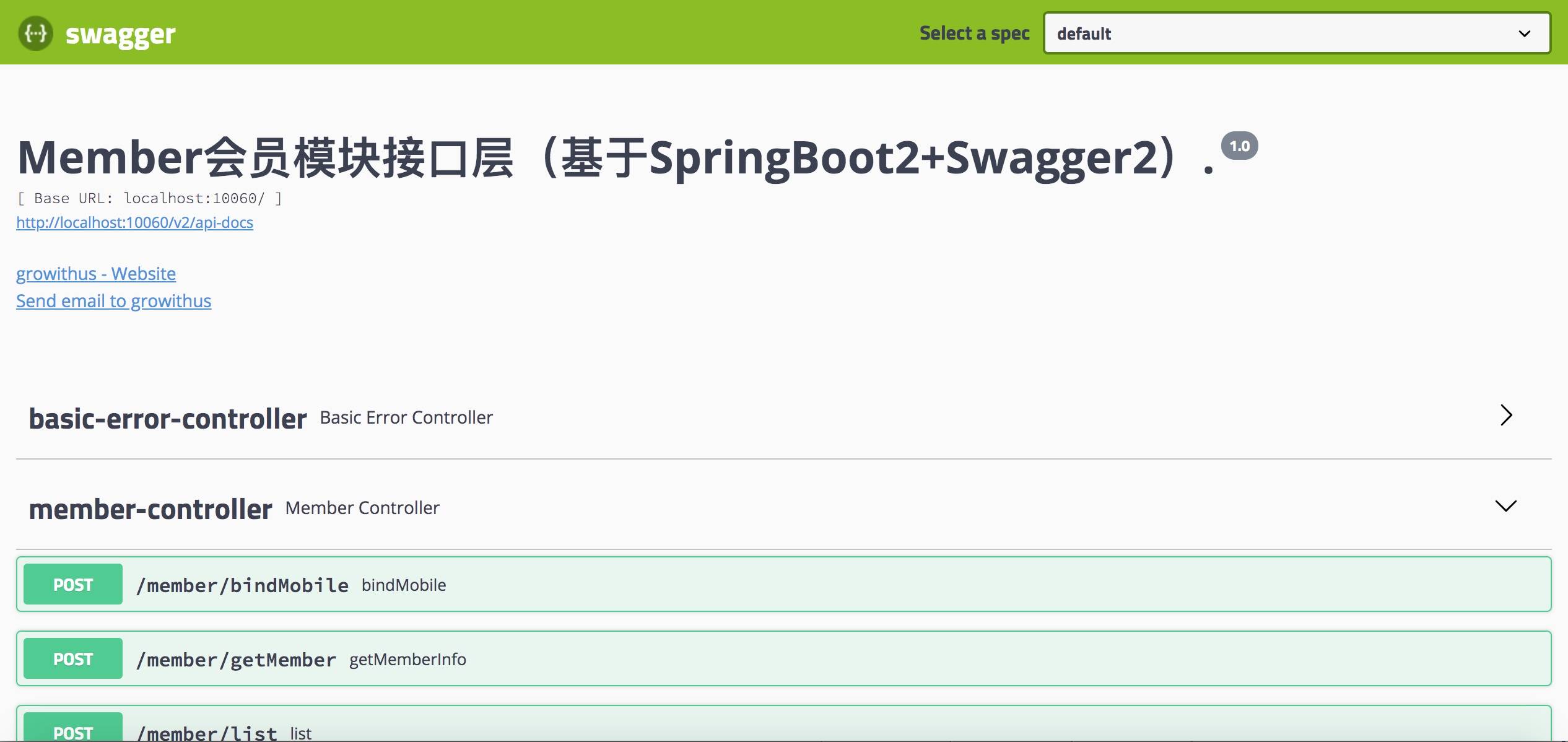Open the /member/list operation row
1568x742 pixels.
[207, 733]
